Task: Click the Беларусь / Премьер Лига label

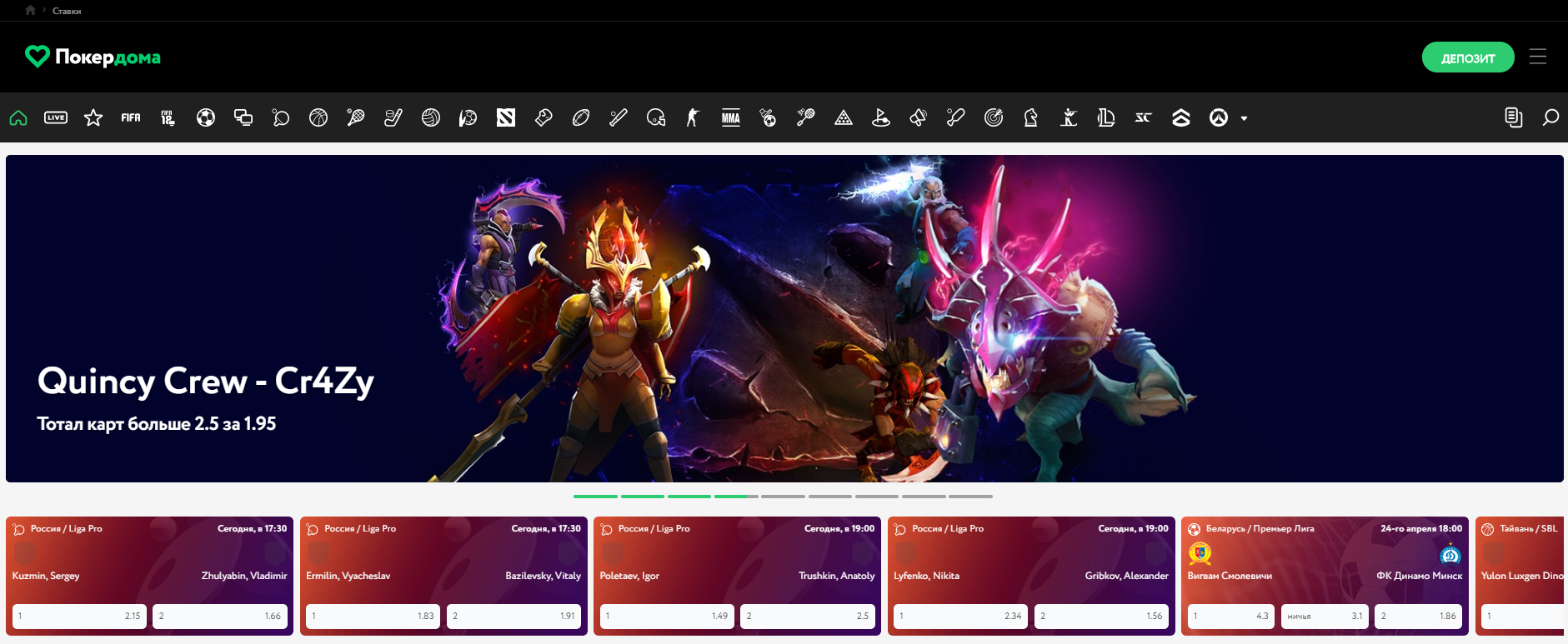Action: pyautogui.click(x=1260, y=528)
